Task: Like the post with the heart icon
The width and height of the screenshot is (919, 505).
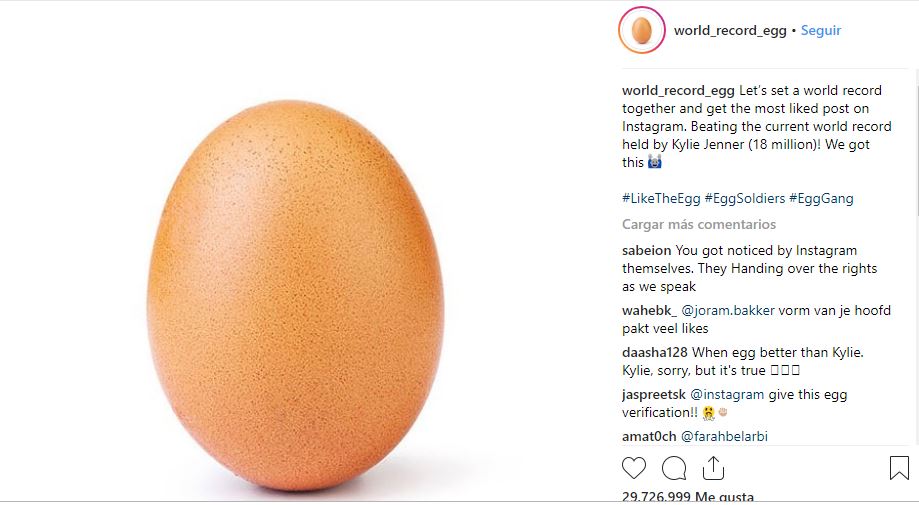Action: (634, 467)
